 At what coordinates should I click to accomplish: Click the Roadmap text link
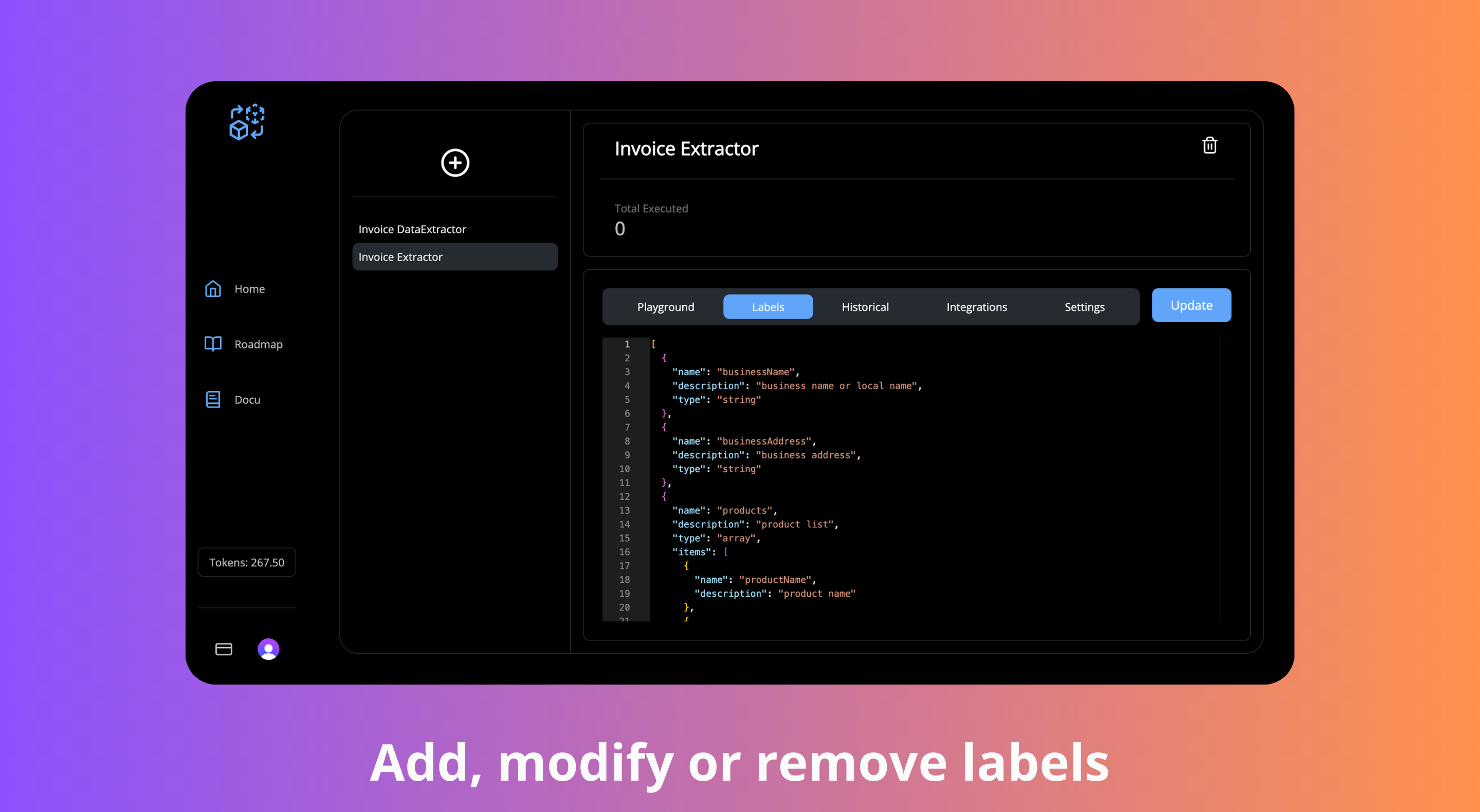tap(259, 344)
